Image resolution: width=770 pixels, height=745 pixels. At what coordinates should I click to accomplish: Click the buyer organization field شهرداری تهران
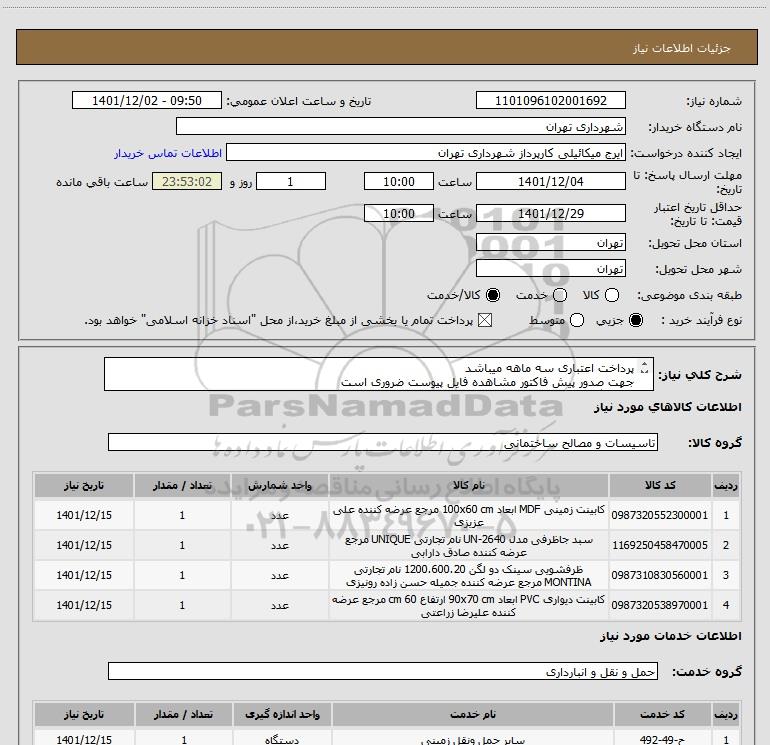click(401, 126)
